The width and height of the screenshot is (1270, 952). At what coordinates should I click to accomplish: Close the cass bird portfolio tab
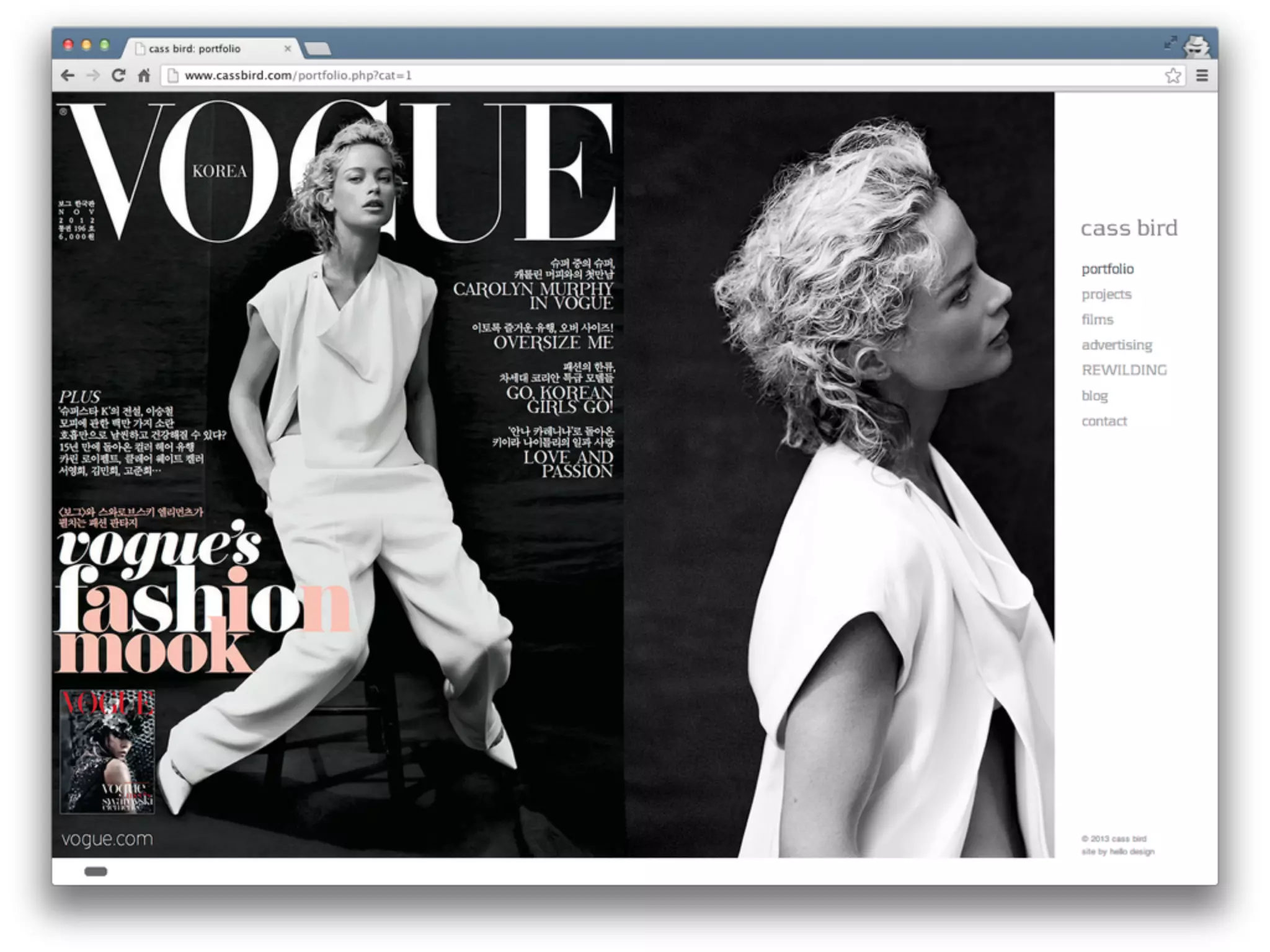(x=287, y=48)
